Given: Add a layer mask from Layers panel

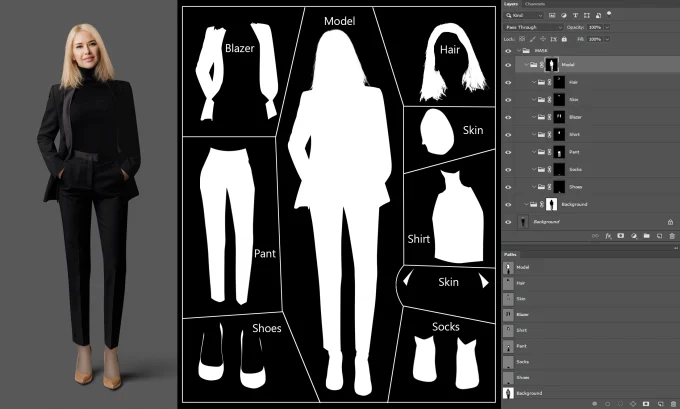Looking at the screenshot, I should point(621,236).
